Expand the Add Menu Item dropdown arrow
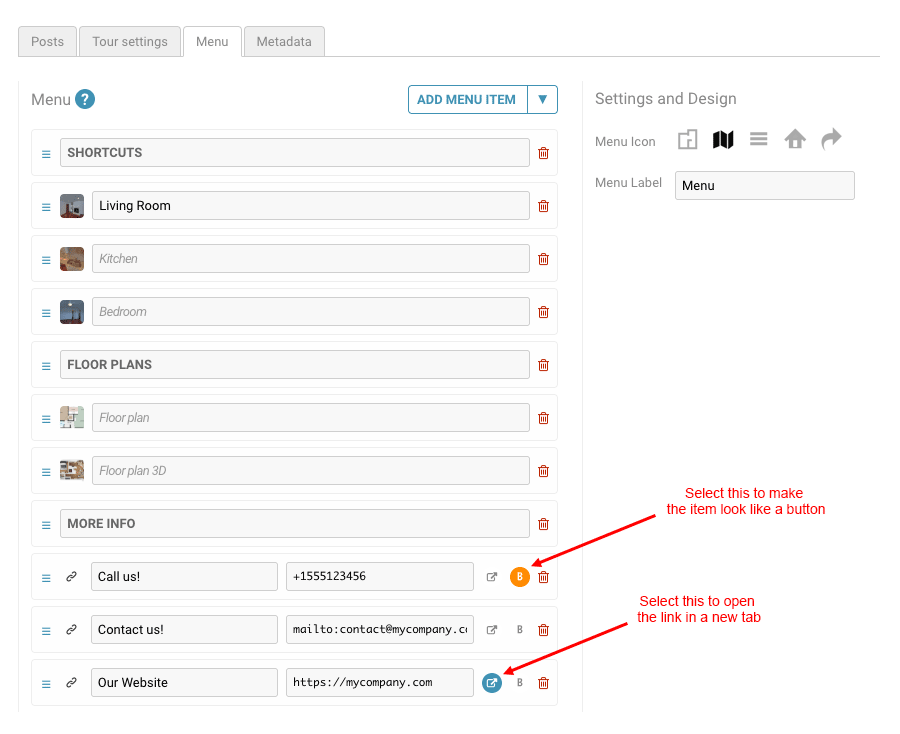The image size is (900, 734). [542, 99]
